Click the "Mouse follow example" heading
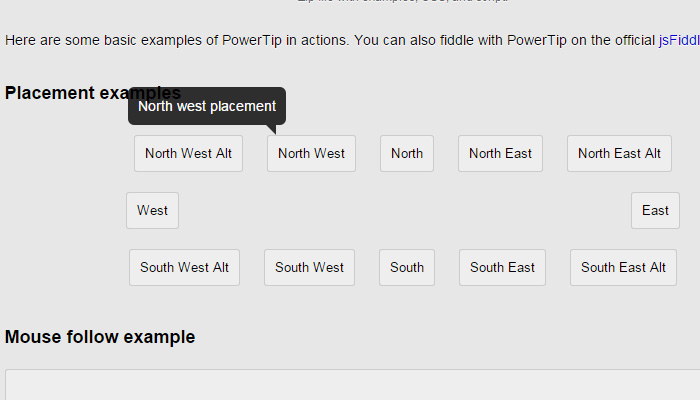Screen dimensions: 700x400 coord(100,337)
